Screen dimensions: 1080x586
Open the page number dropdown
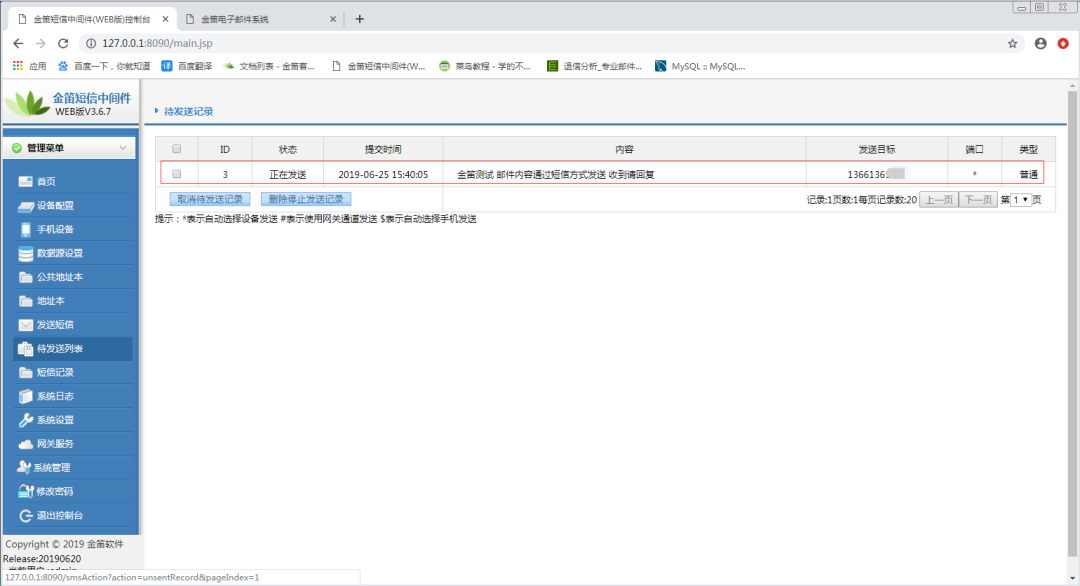coord(1021,200)
